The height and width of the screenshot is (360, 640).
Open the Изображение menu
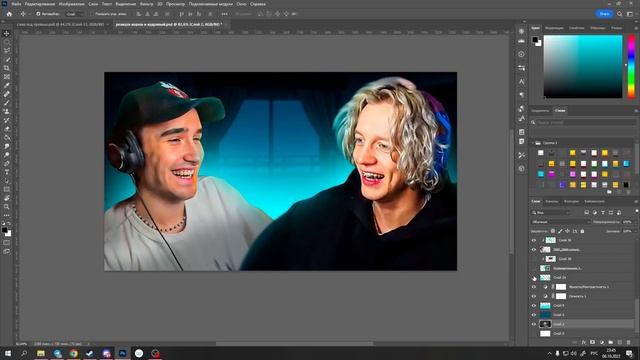tap(71, 4)
